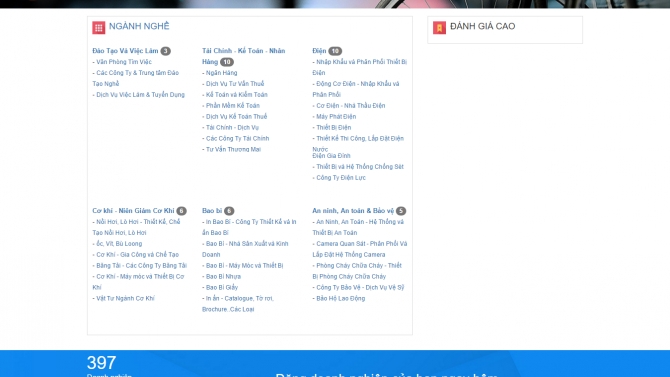Image resolution: width=670 pixels, height=377 pixels.
Task: Open Bao Bì - Máy Móc và Thiết Bị
Action: pyautogui.click(x=244, y=266)
